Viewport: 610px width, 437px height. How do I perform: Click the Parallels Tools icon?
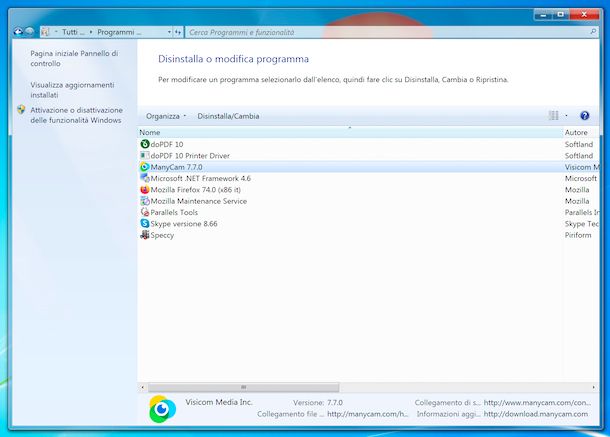145,212
